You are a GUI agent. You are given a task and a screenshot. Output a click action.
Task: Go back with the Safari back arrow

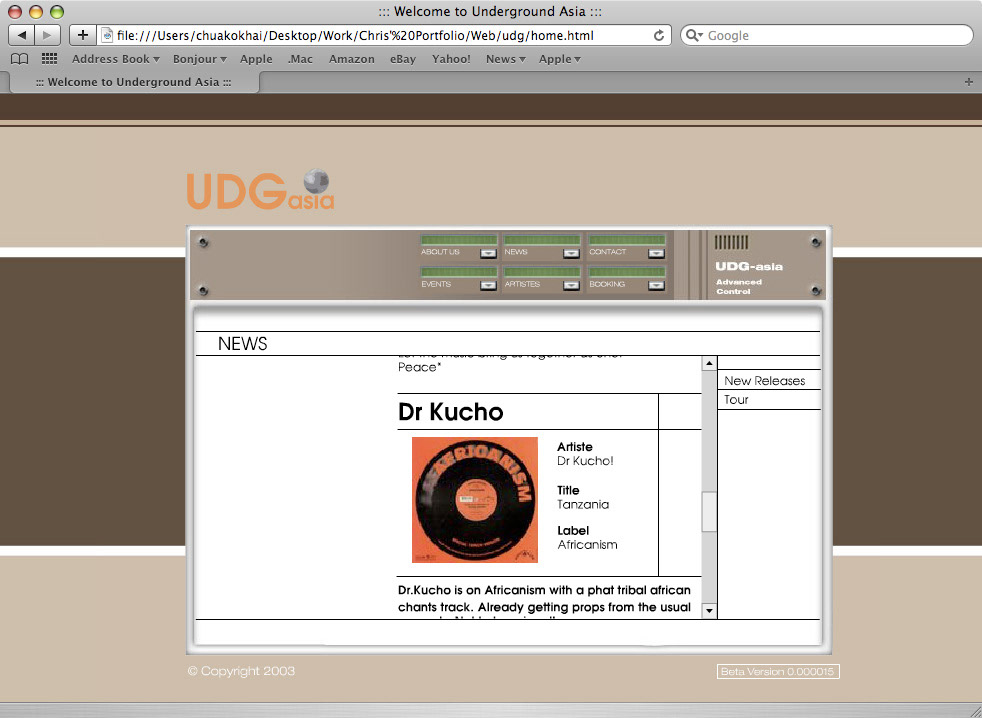click(x=22, y=35)
